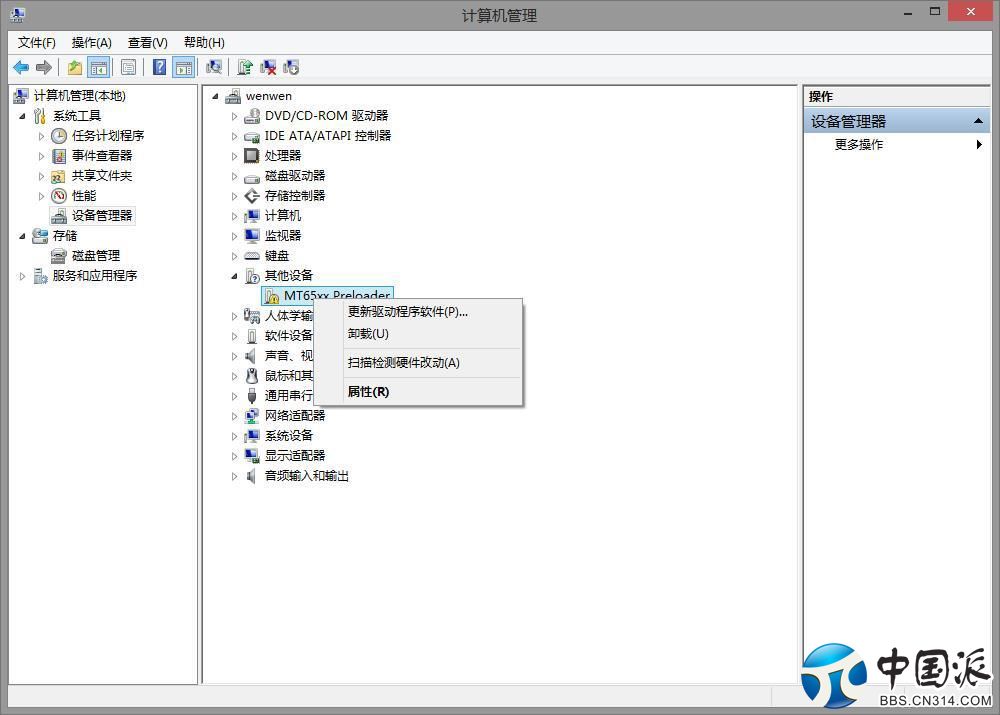Collapse the wenwen root node
Screen dimensions: 1000x715
point(216,96)
